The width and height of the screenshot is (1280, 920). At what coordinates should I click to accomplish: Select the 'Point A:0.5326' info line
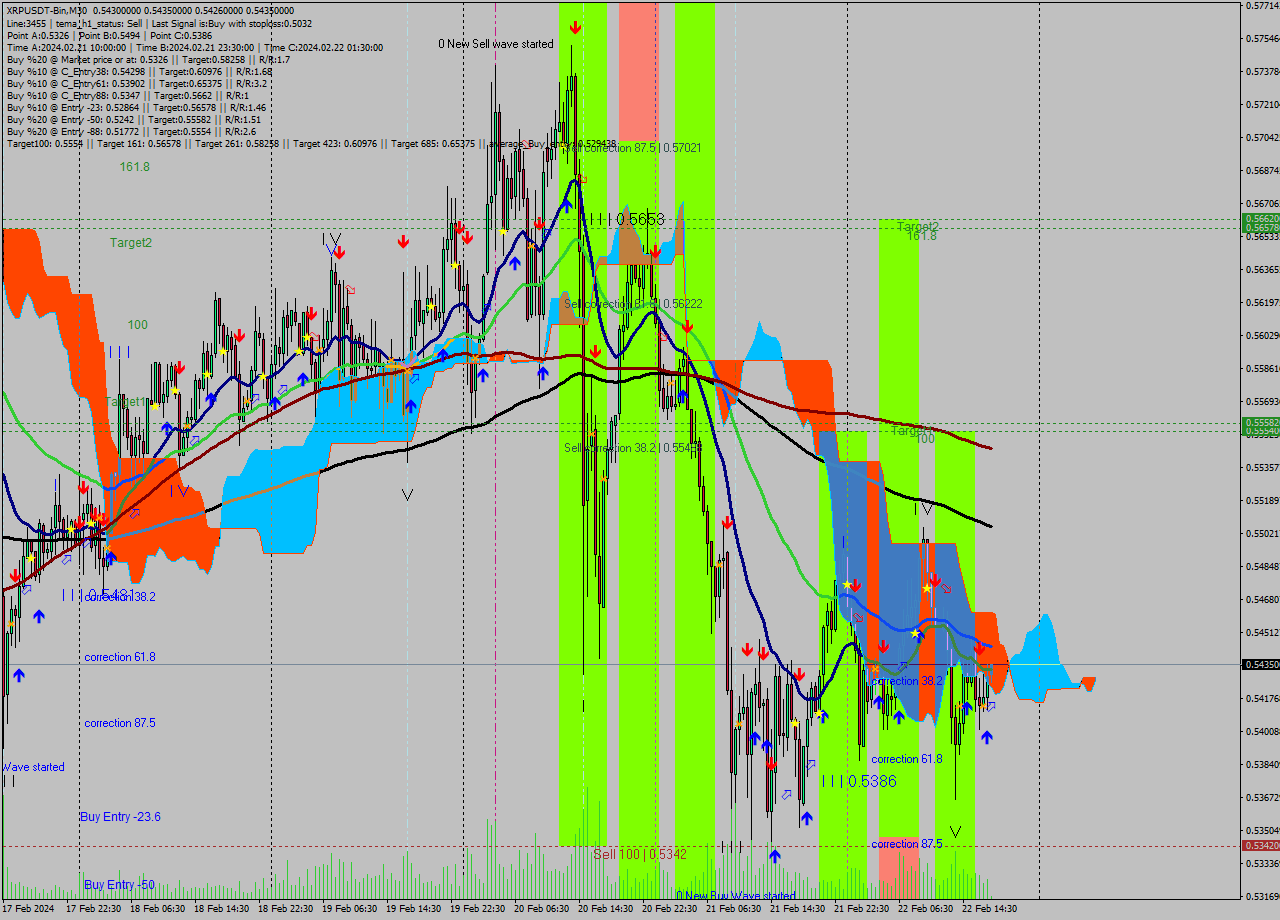[109, 35]
